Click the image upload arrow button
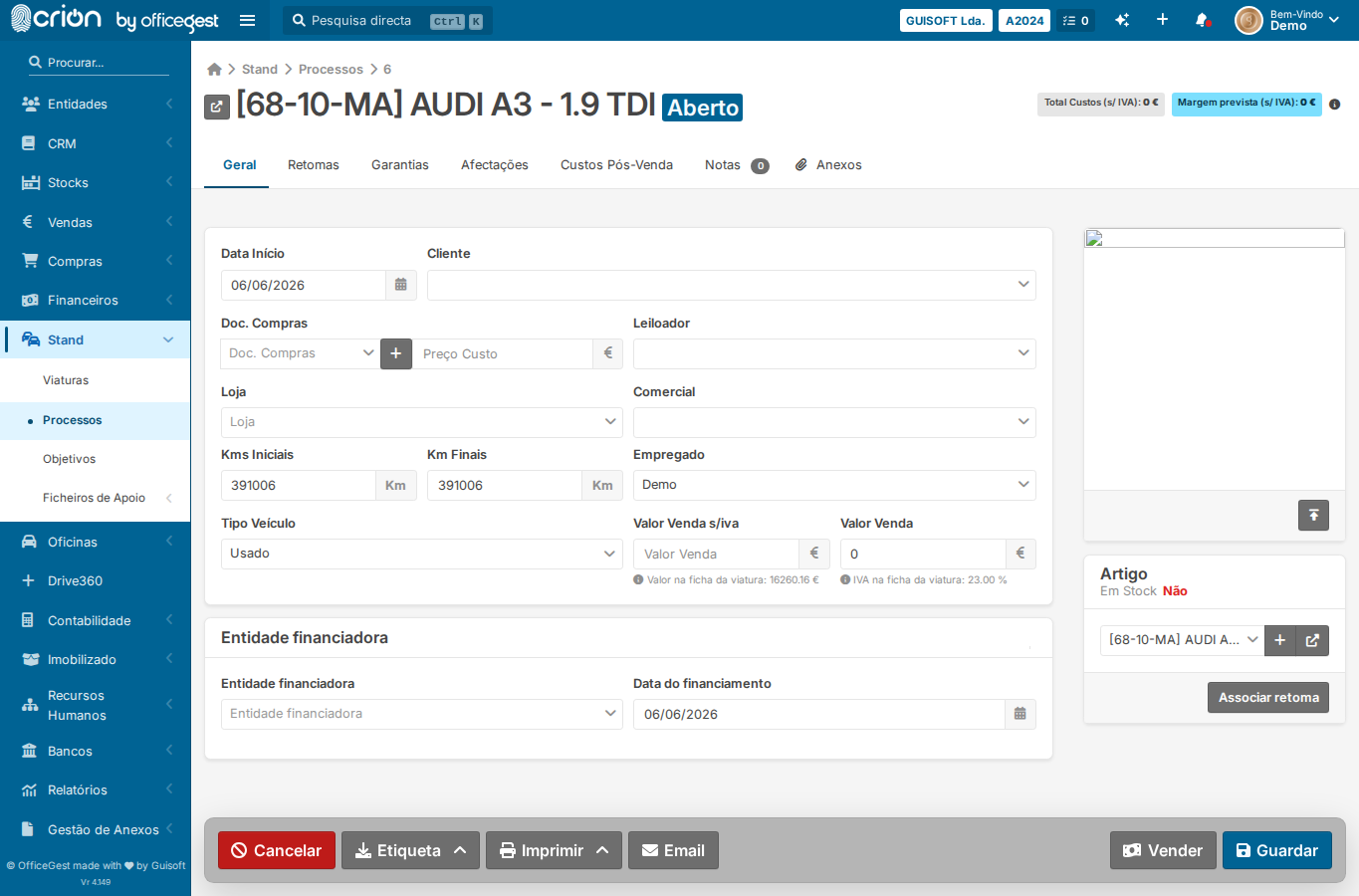This screenshot has height=896, width=1359. point(1313,515)
